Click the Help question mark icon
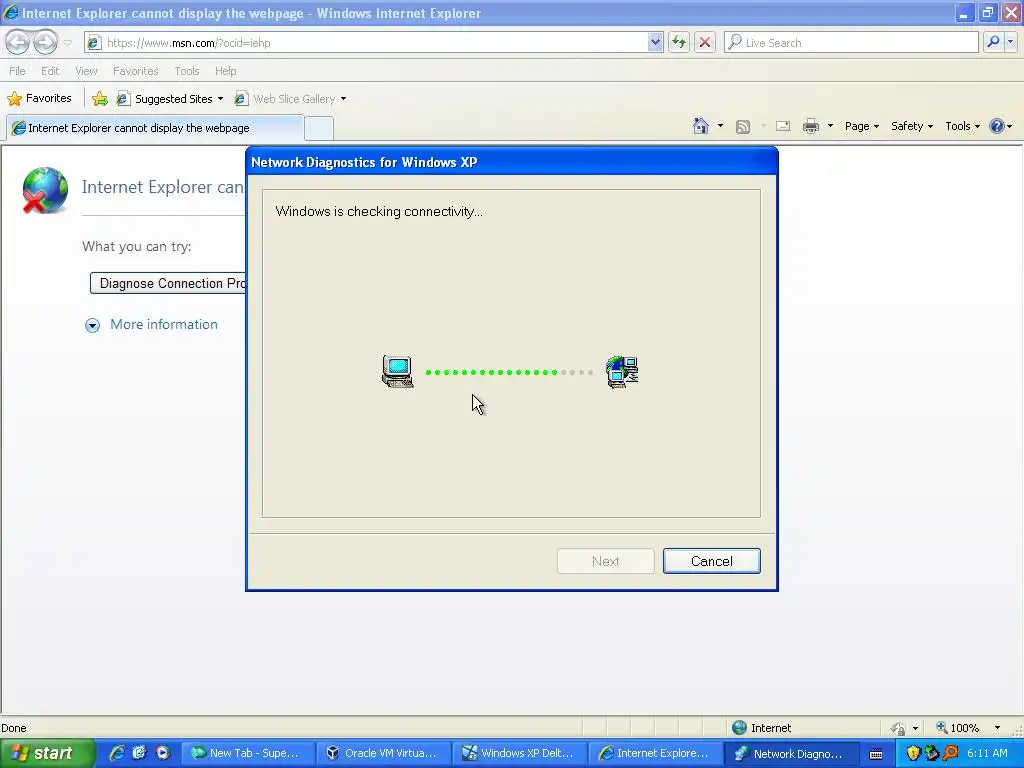 tap(997, 126)
